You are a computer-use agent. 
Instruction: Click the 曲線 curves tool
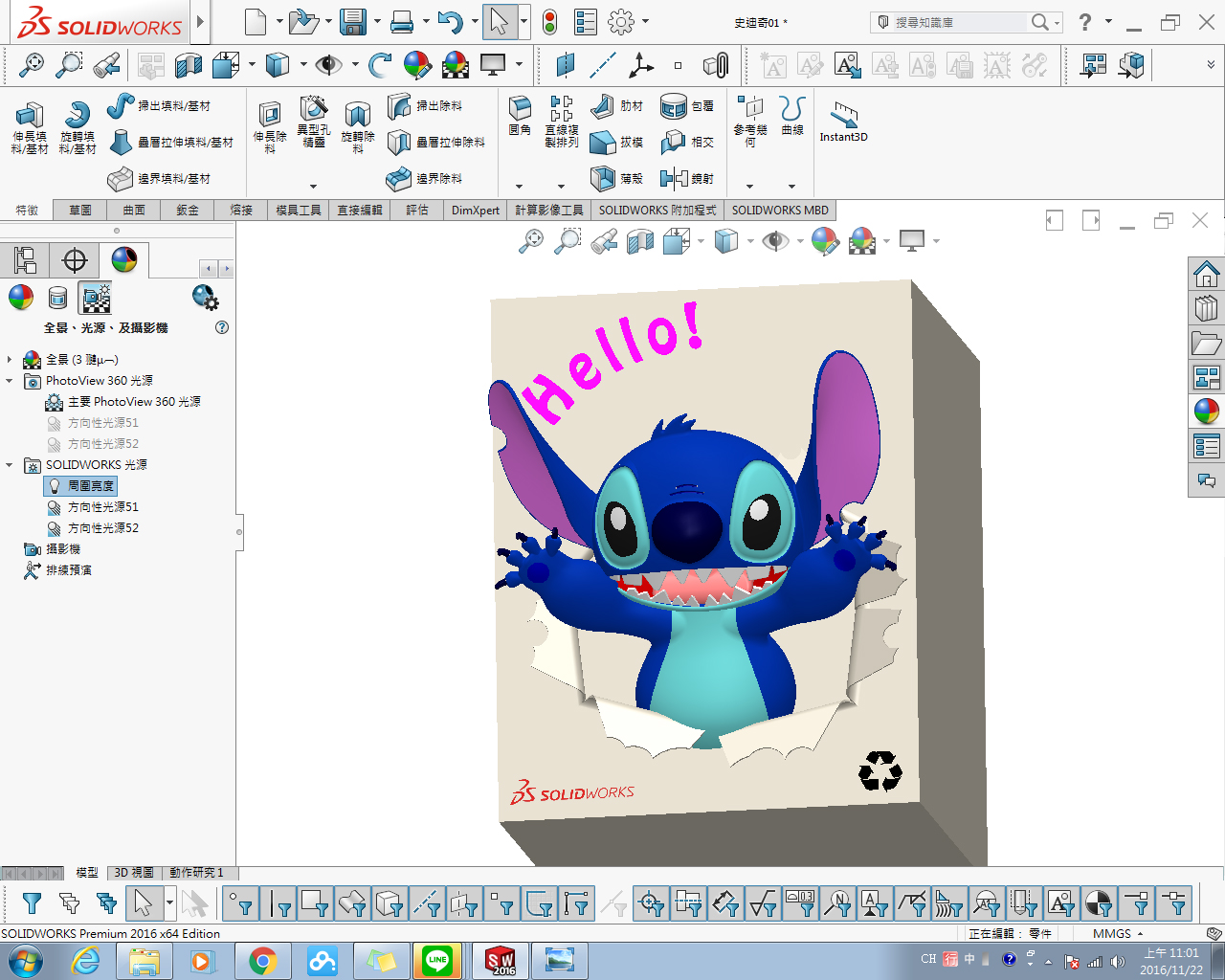(x=792, y=116)
